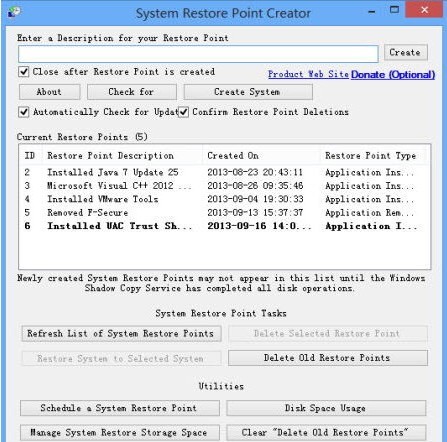447x442 pixels.
Task: Click the Application Rem... type cell
Action: [x=369, y=212]
